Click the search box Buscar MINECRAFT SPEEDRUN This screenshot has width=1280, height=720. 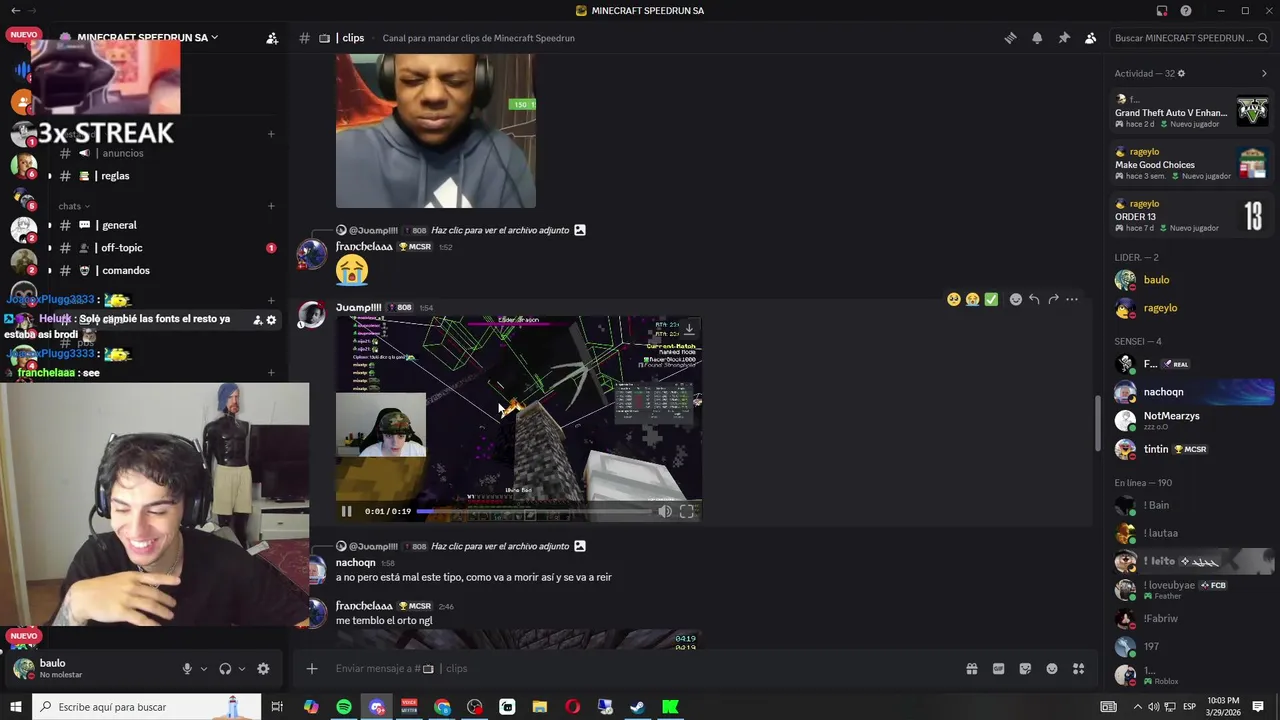point(1190,38)
